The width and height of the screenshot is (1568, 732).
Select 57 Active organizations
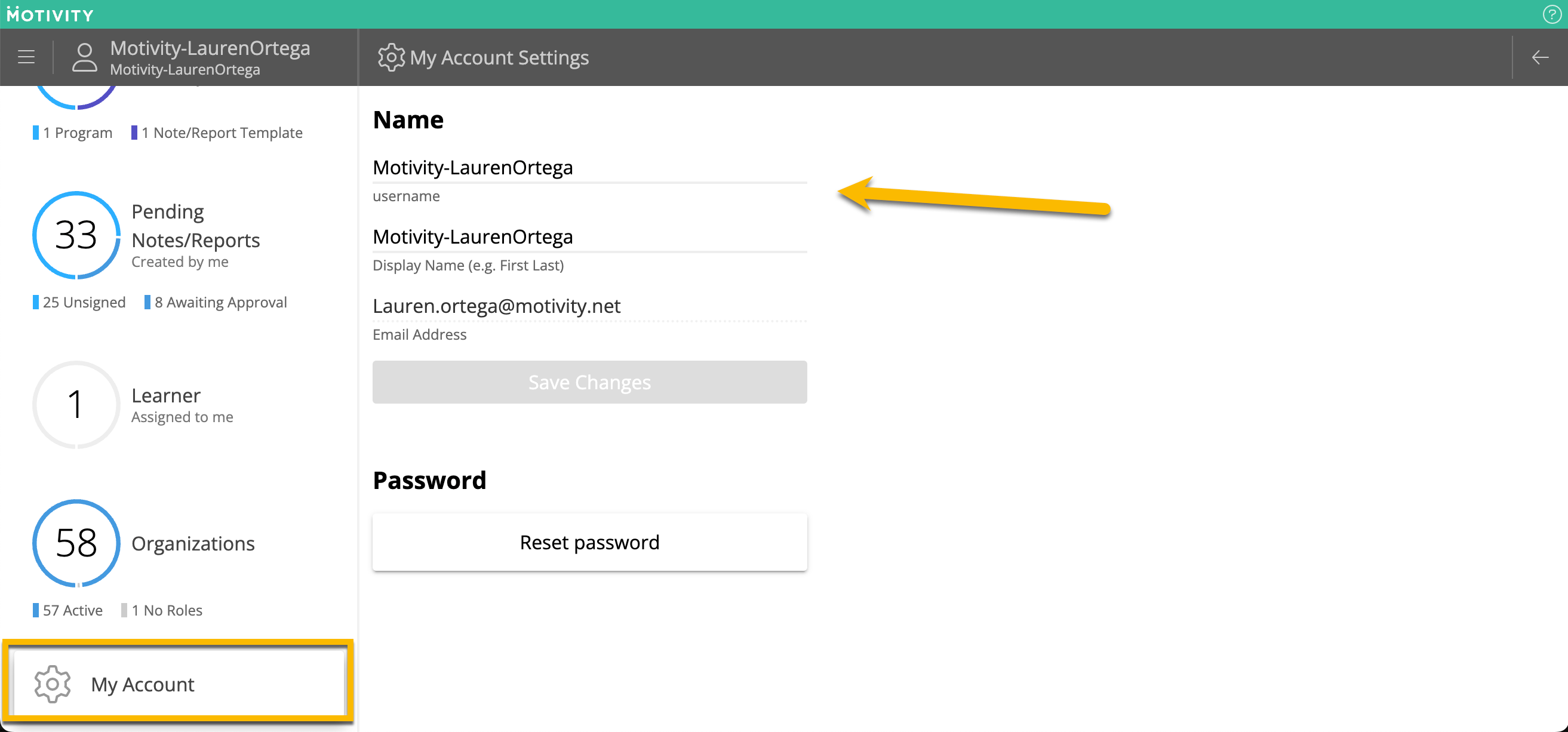tap(67, 610)
